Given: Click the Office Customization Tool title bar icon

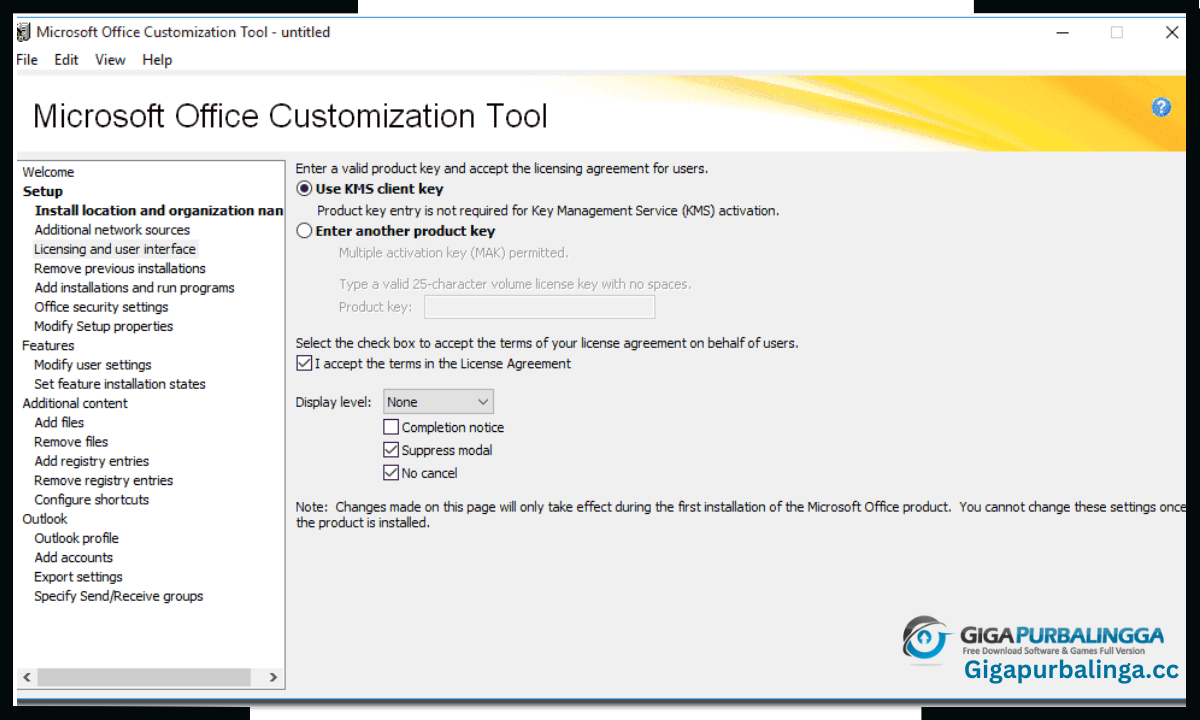Looking at the screenshot, I should click(24, 32).
